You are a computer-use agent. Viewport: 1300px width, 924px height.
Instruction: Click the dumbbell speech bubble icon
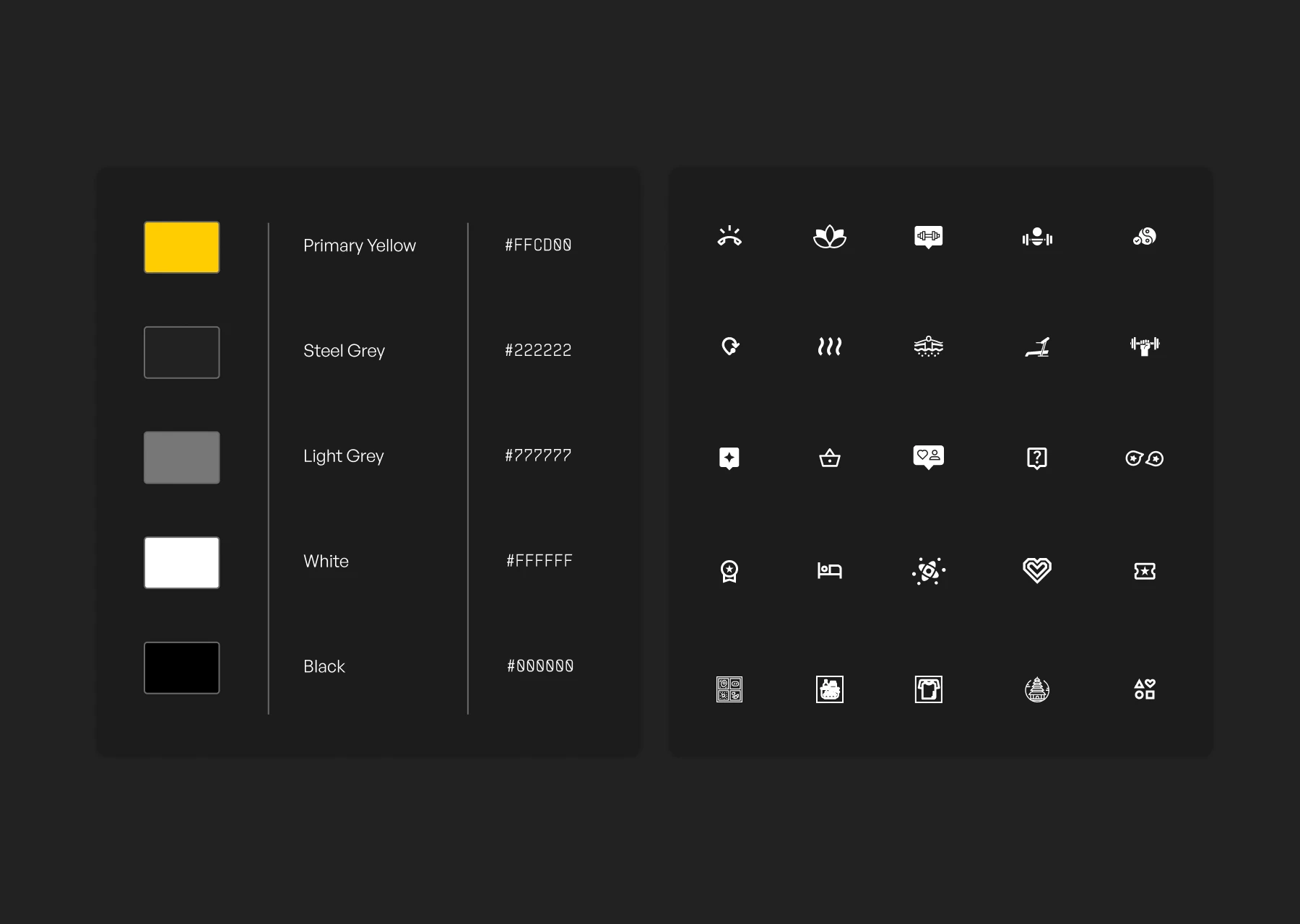tap(929, 237)
